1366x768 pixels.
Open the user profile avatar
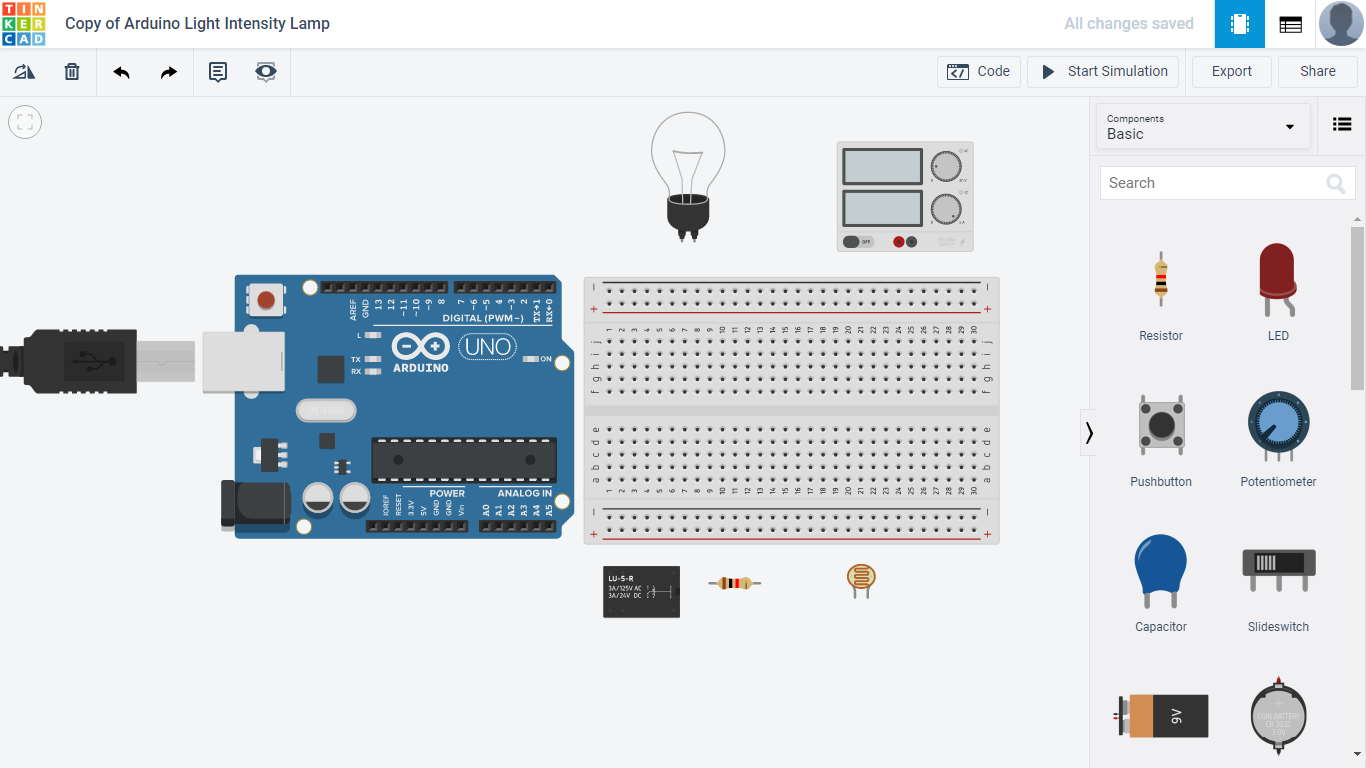click(1341, 24)
